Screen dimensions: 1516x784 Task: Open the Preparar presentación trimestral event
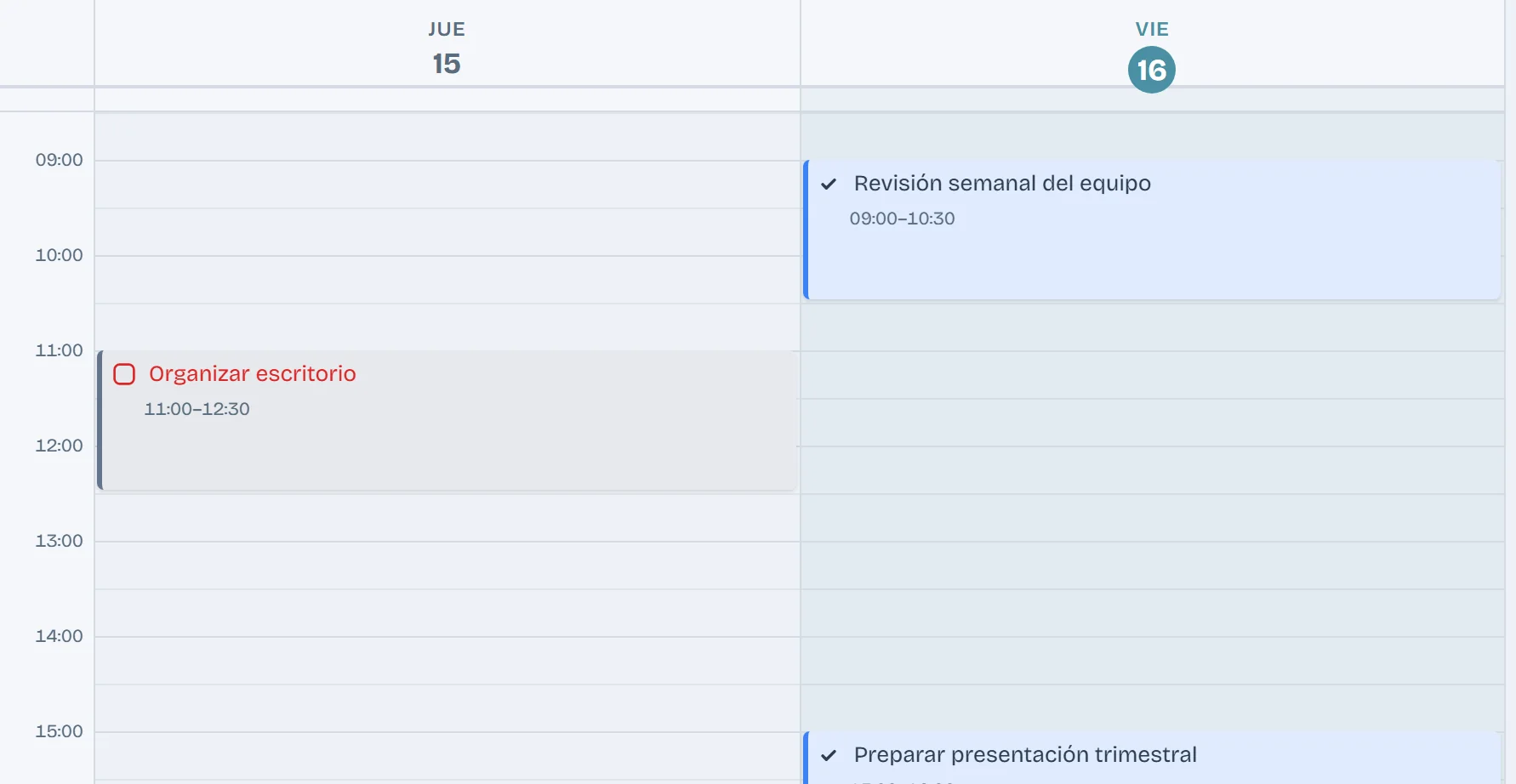(1152, 758)
